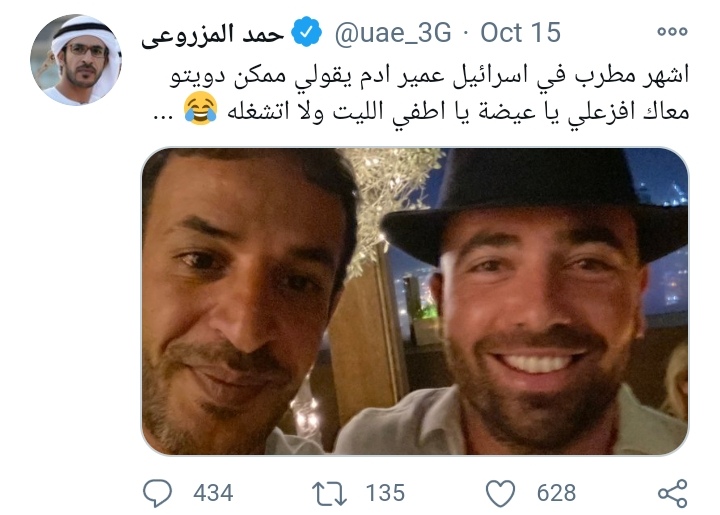Screen dimensions: 720x515
Task: Like the tweet with the heart icon
Action: pyautogui.click(x=501, y=493)
